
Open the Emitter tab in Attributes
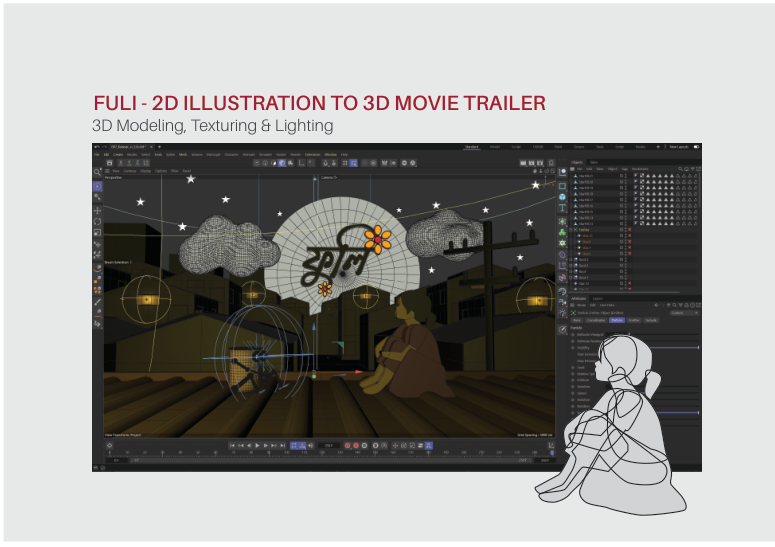[x=634, y=320]
